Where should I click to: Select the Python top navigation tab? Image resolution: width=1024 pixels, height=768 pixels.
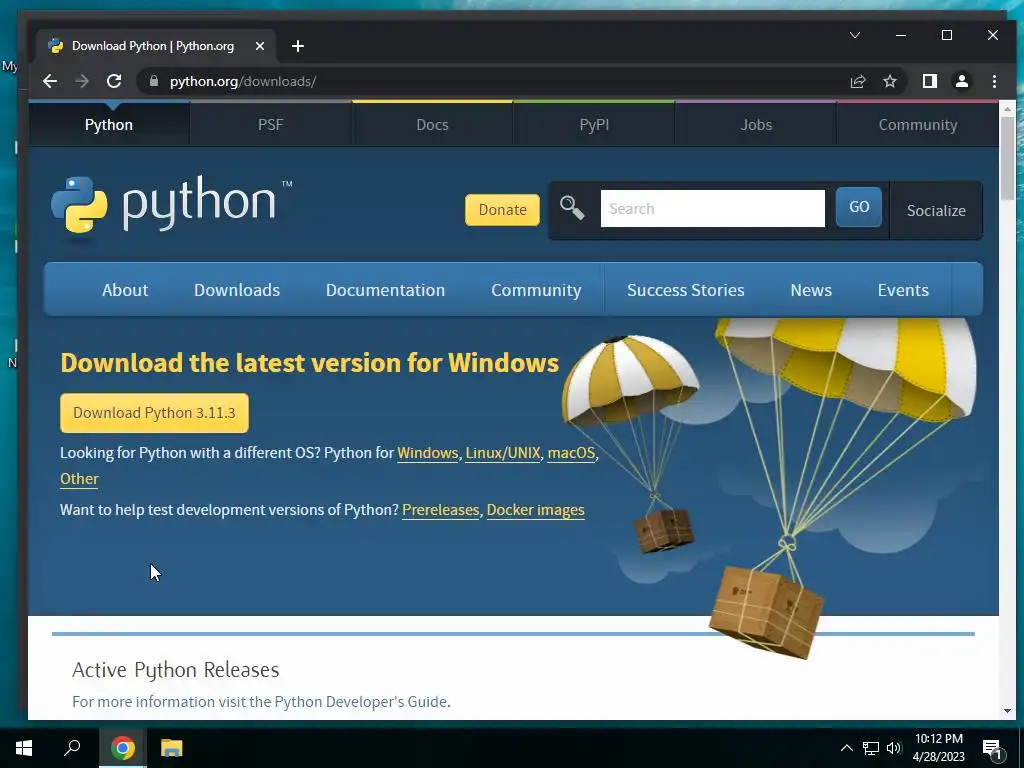coord(109,125)
